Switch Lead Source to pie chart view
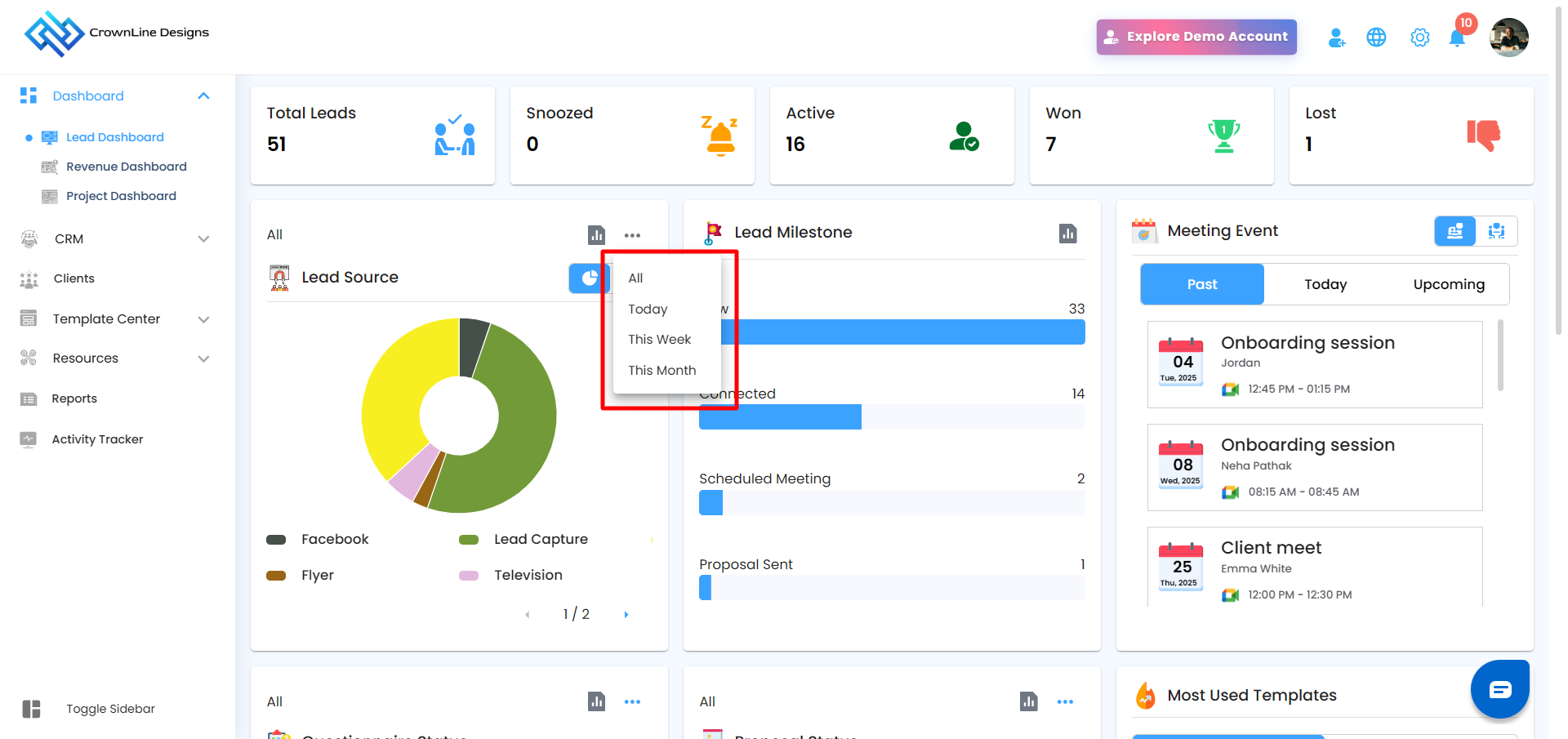Screen dimensions: 1568x739 pos(590,278)
